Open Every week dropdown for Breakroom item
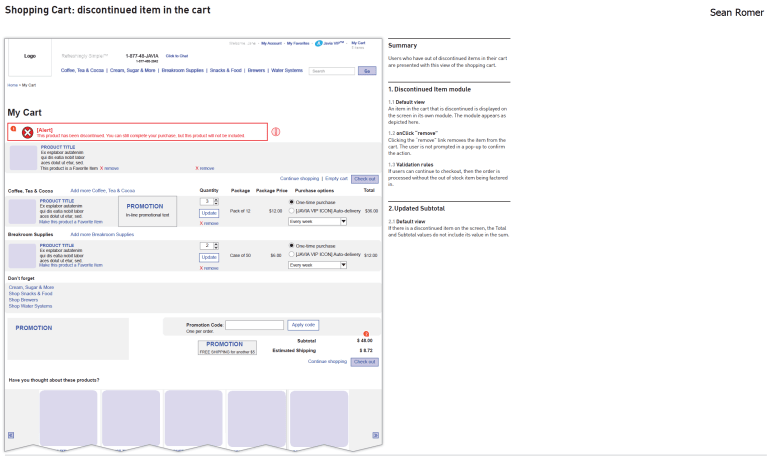The height and width of the screenshot is (456, 770). [317, 265]
